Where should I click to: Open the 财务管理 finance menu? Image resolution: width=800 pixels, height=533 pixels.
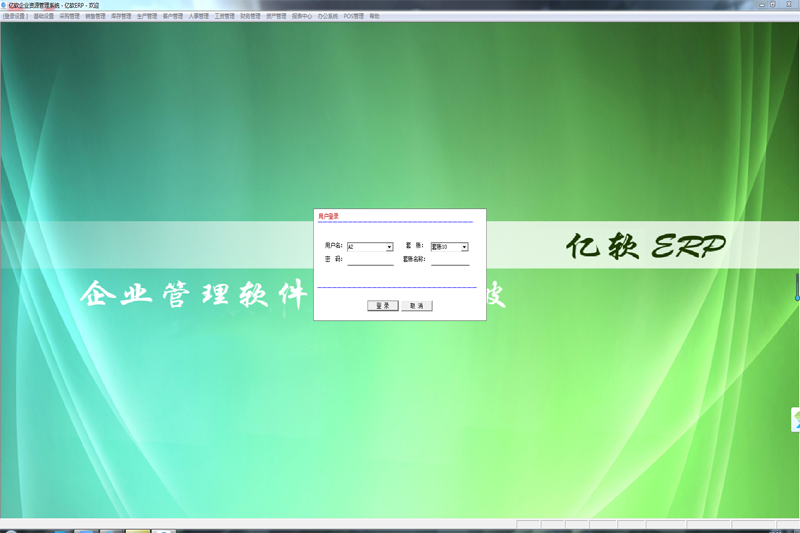tap(251, 17)
